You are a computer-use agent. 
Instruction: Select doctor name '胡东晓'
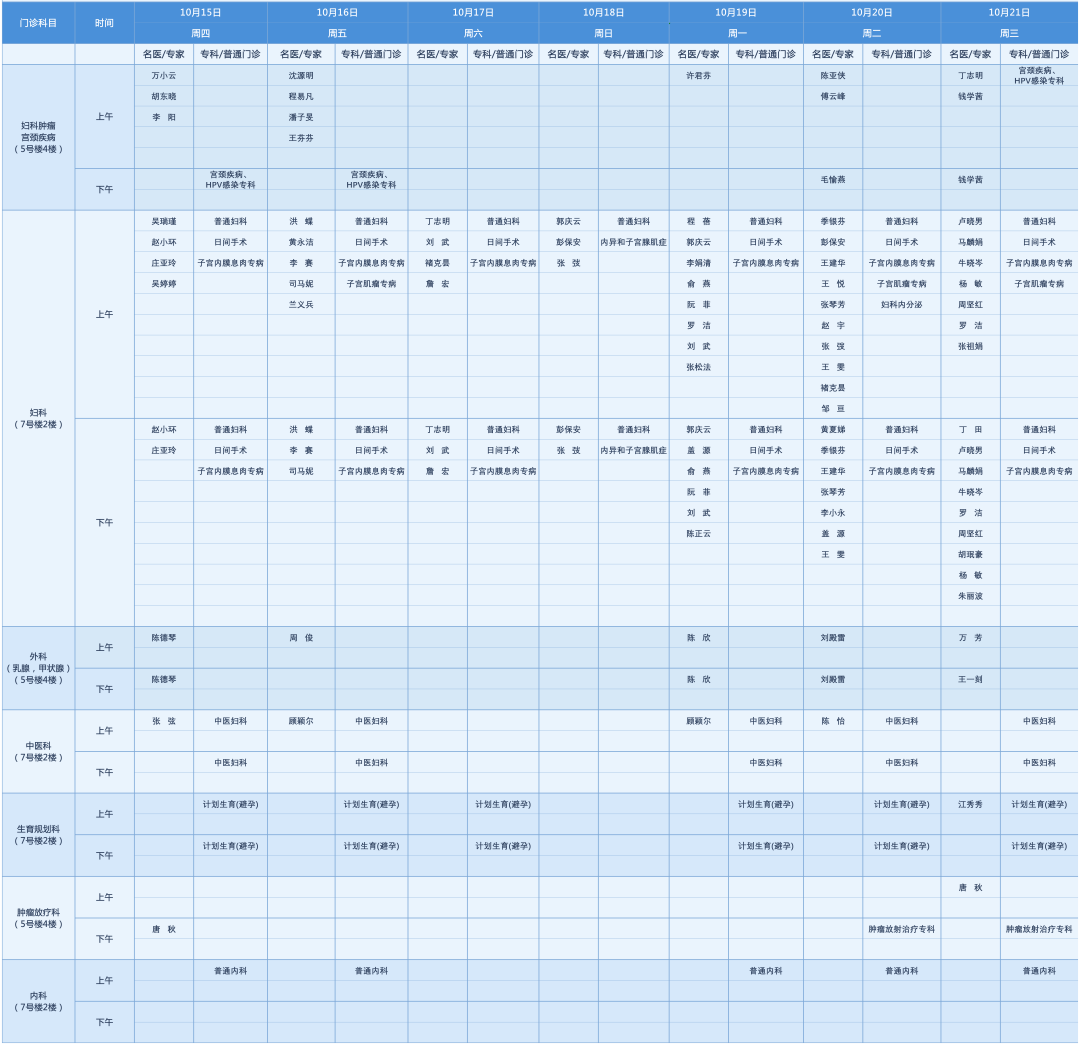164,96
